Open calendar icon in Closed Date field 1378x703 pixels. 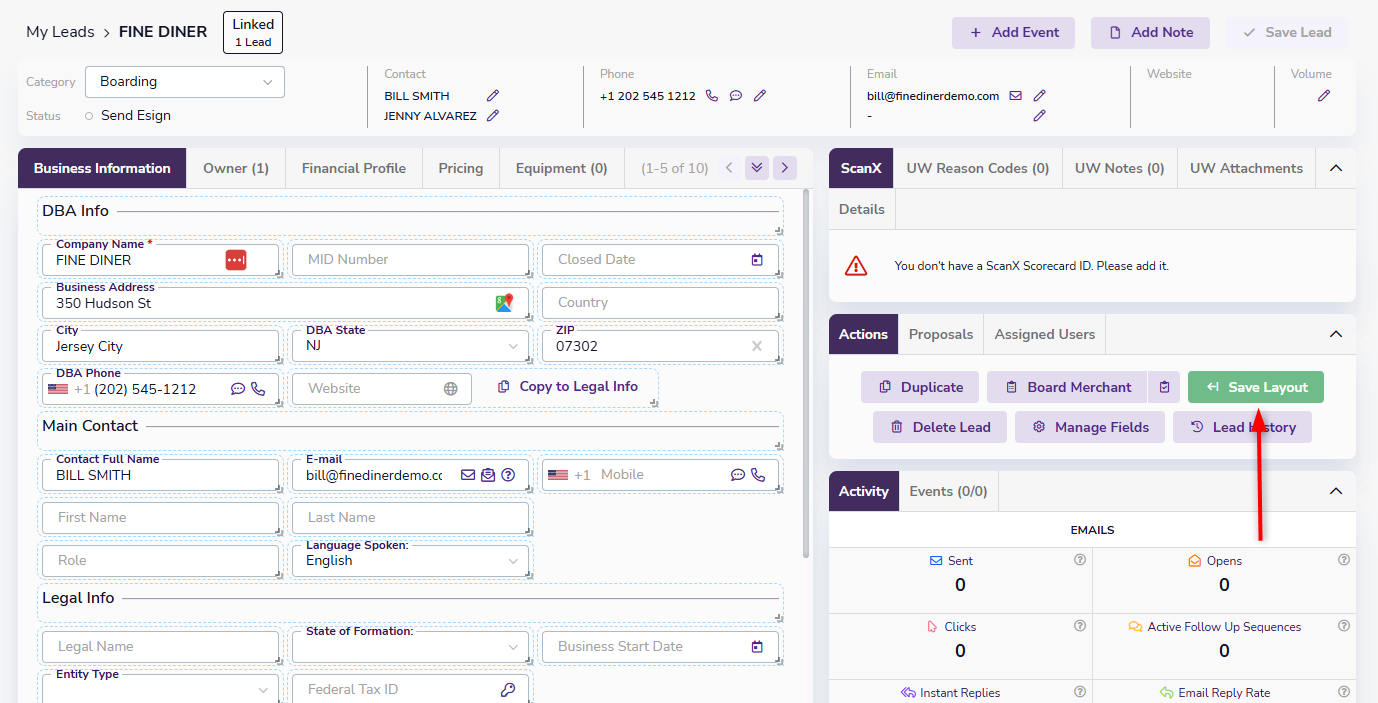tap(757, 259)
